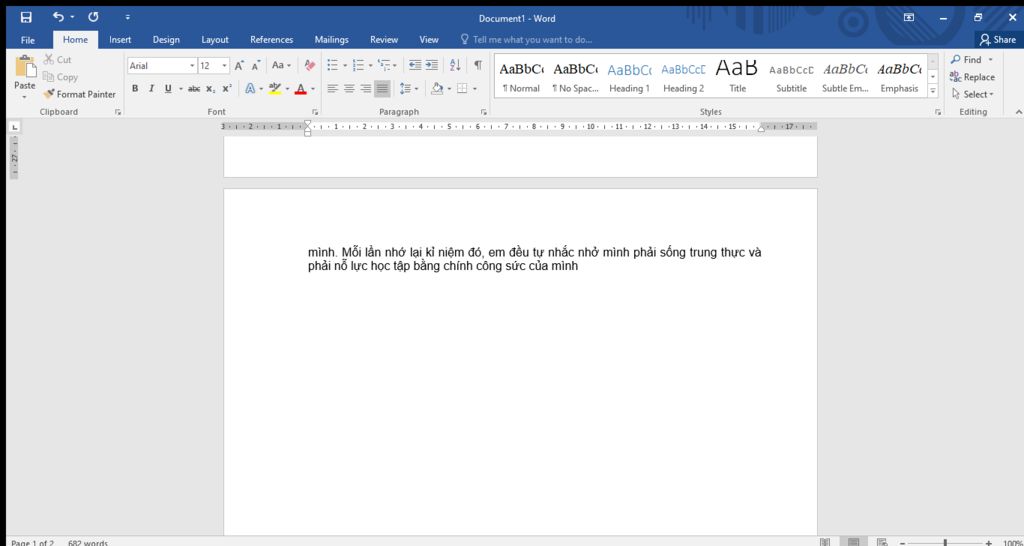Align text left
This screenshot has height=546, width=1024.
click(x=332, y=89)
